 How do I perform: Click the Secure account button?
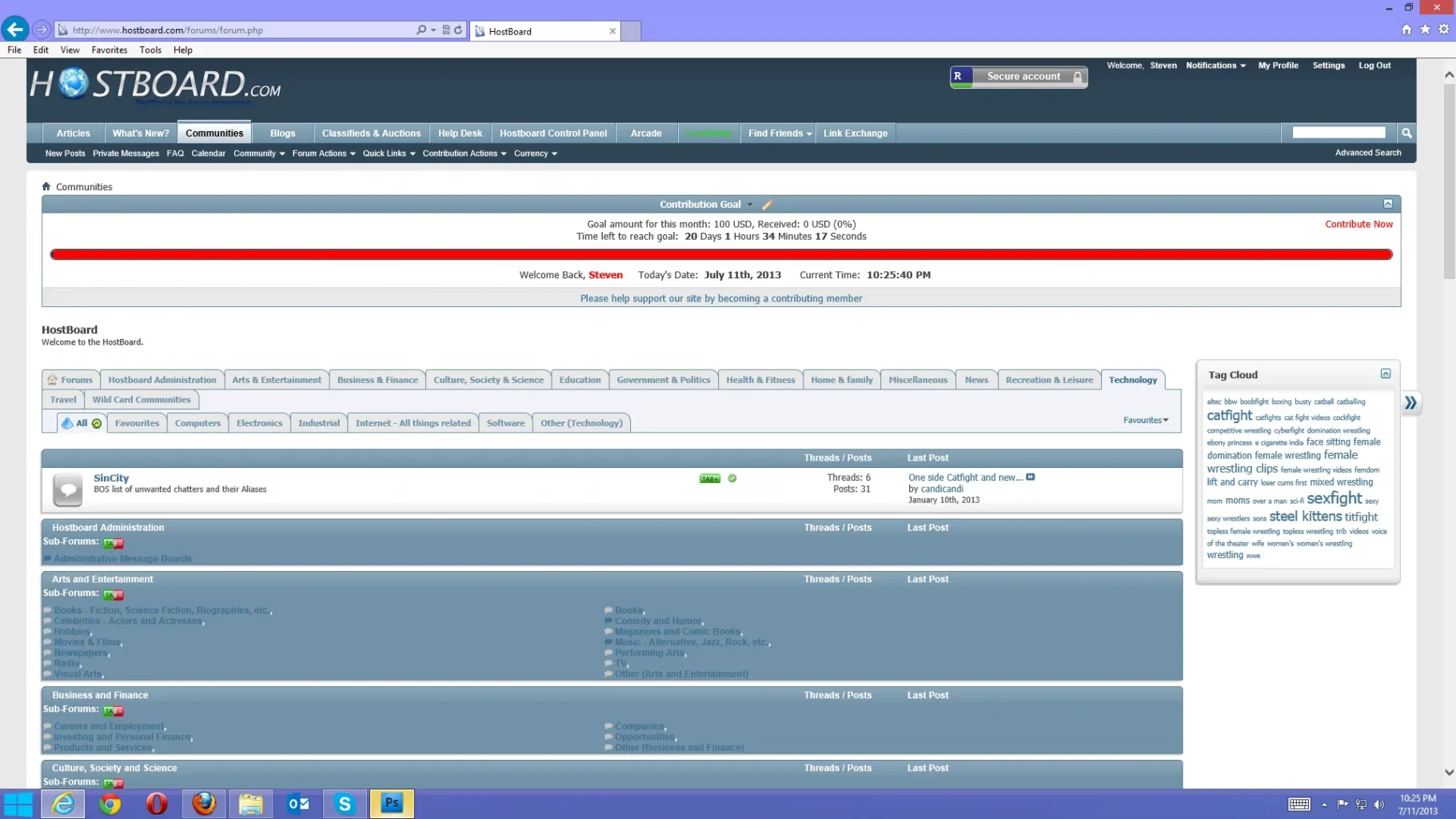[x=1019, y=77]
